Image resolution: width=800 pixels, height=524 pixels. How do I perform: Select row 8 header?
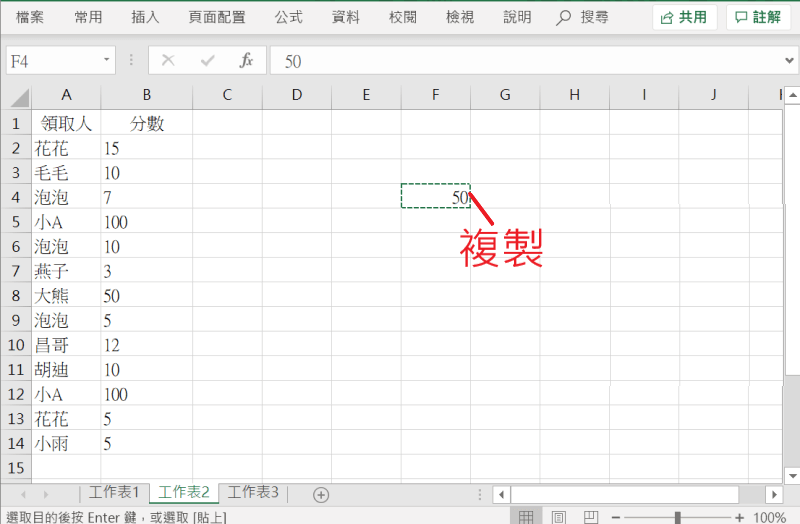pyautogui.click(x=16, y=295)
